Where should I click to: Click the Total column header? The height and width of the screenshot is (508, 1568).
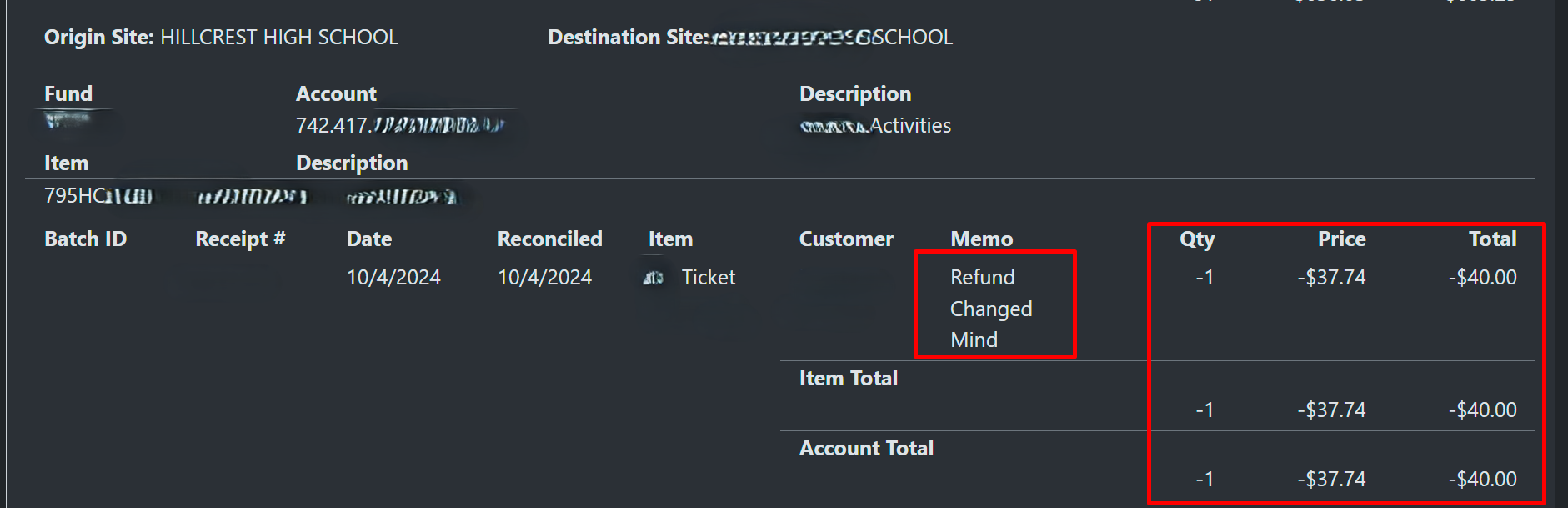pos(1492,239)
